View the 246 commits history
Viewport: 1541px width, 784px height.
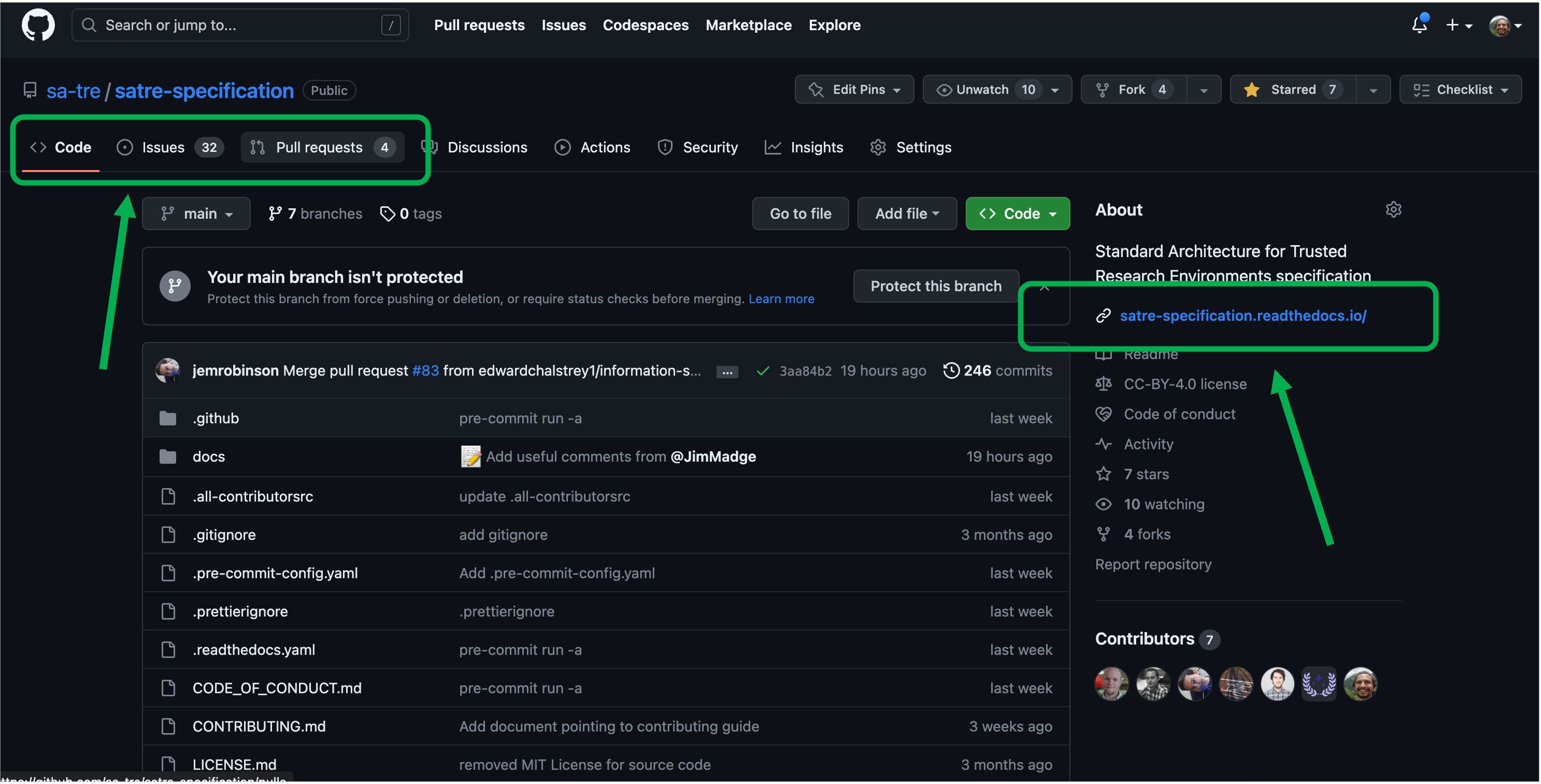click(x=997, y=371)
